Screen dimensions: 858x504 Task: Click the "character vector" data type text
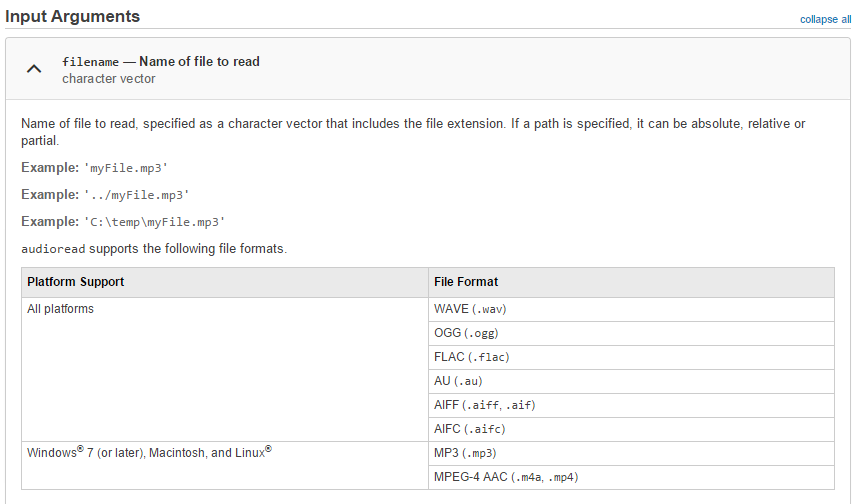pyautogui.click(x=108, y=78)
